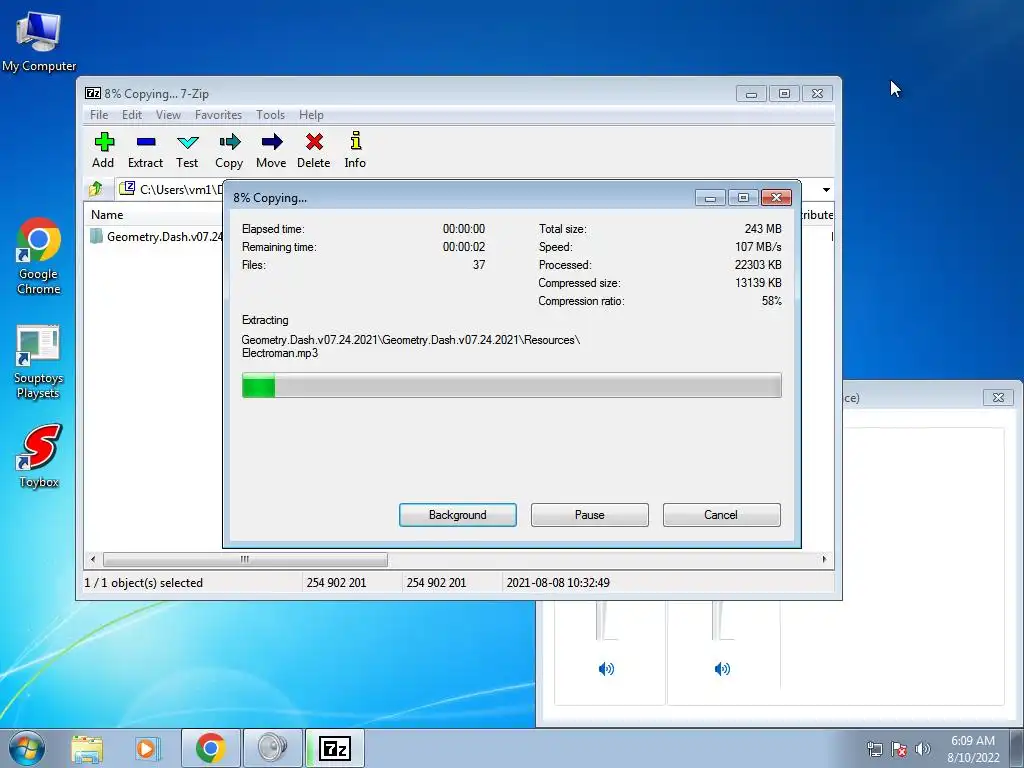Open the Tools menu
Image resolution: width=1024 pixels, height=768 pixels.
270,115
